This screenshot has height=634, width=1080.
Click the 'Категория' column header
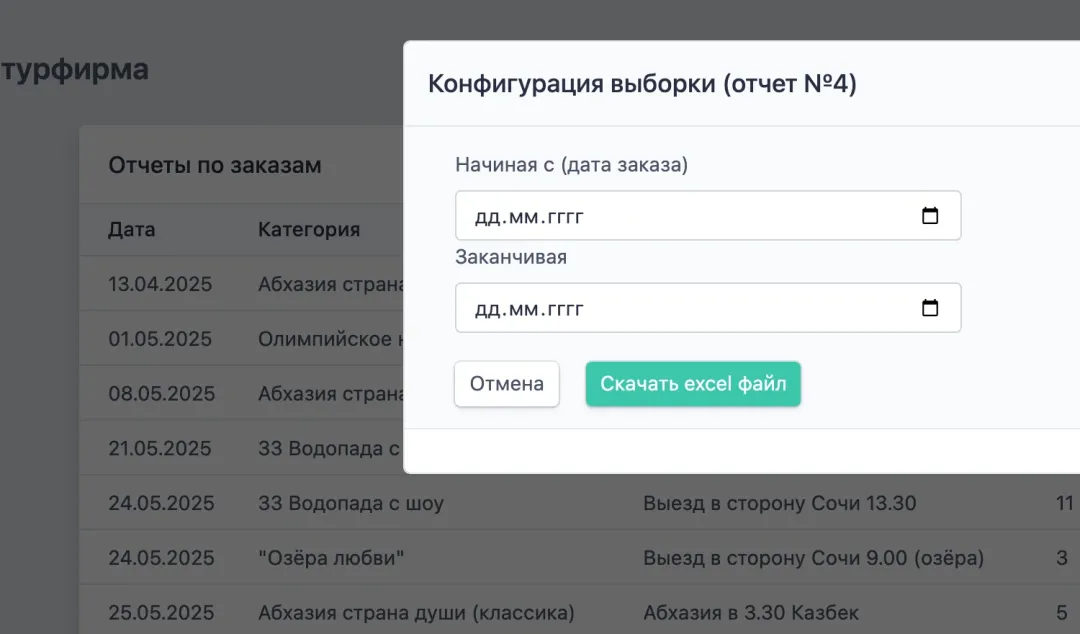pos(309,229)
